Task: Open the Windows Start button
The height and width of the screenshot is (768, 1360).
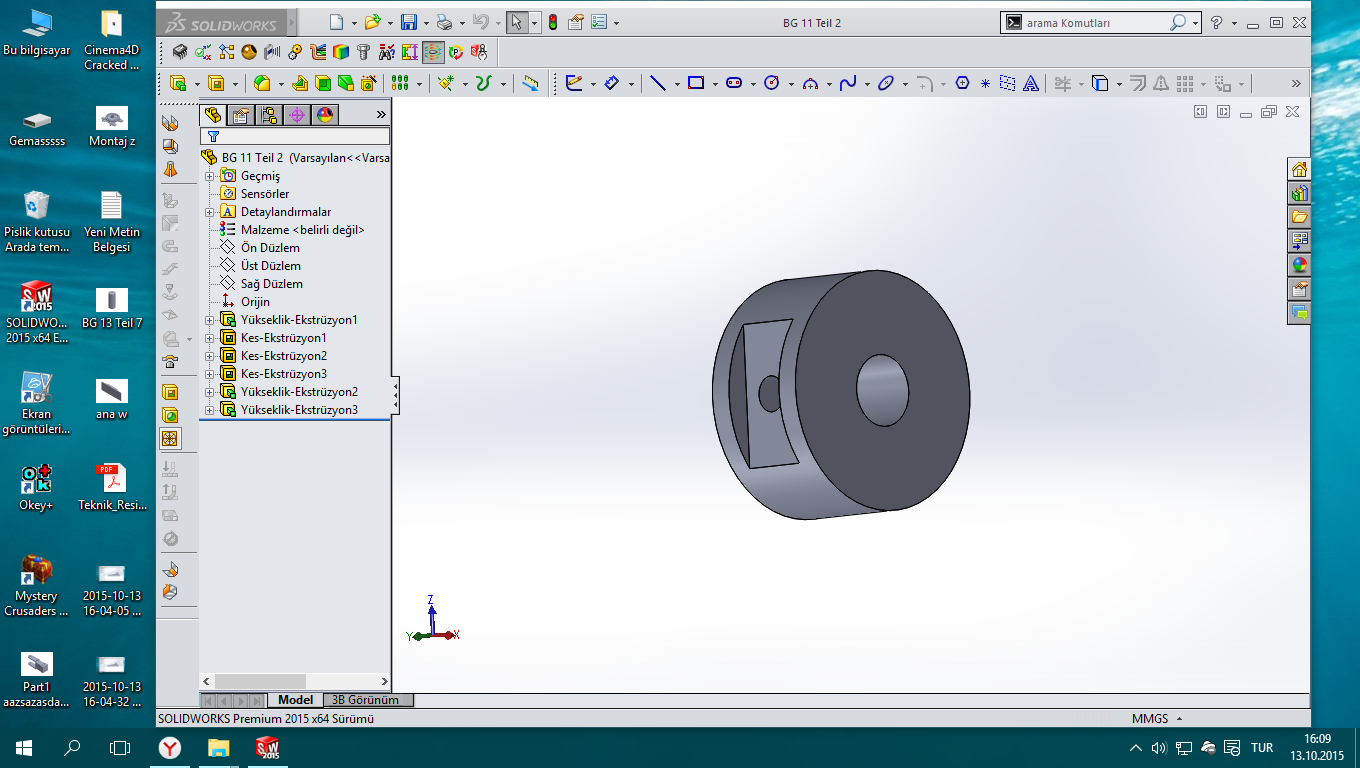Action: click(x=23, y=747)
